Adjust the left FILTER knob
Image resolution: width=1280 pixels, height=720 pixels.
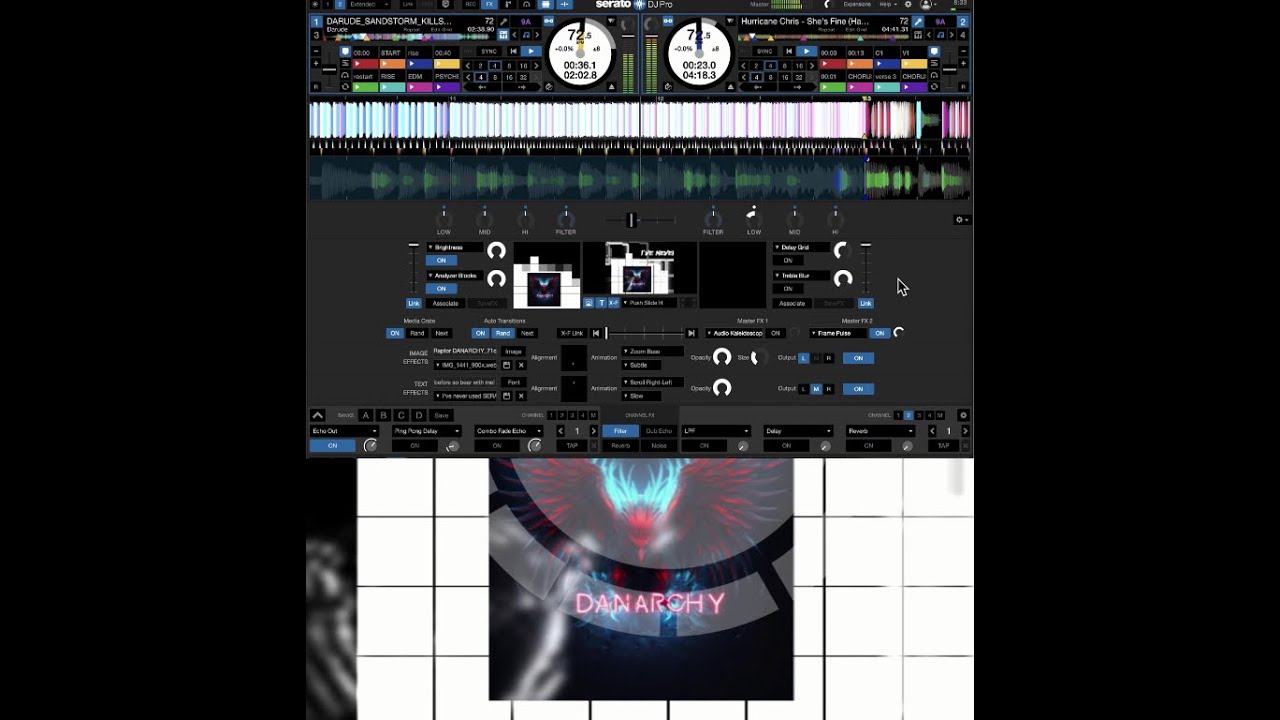click(565, 217)
